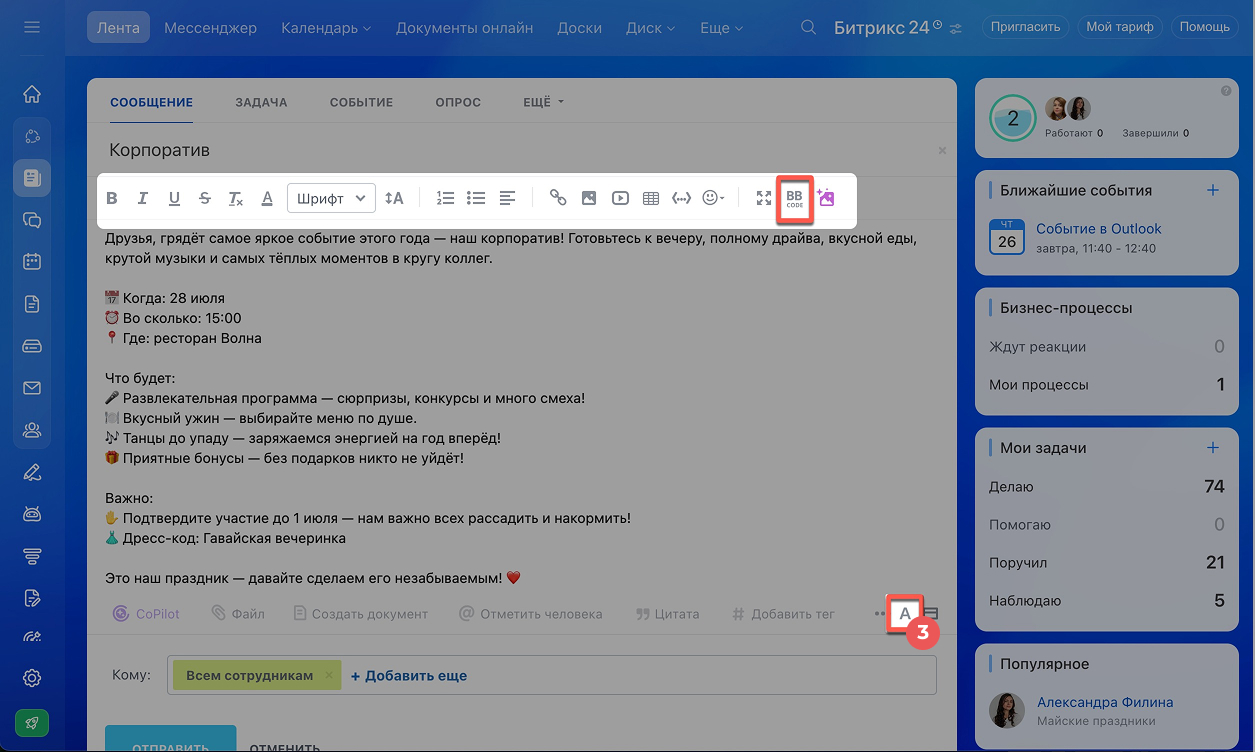The height and width of the screenshot is (752, 1255).
Task: Open the emoji smiley picker
Action: tap(713, 198)
